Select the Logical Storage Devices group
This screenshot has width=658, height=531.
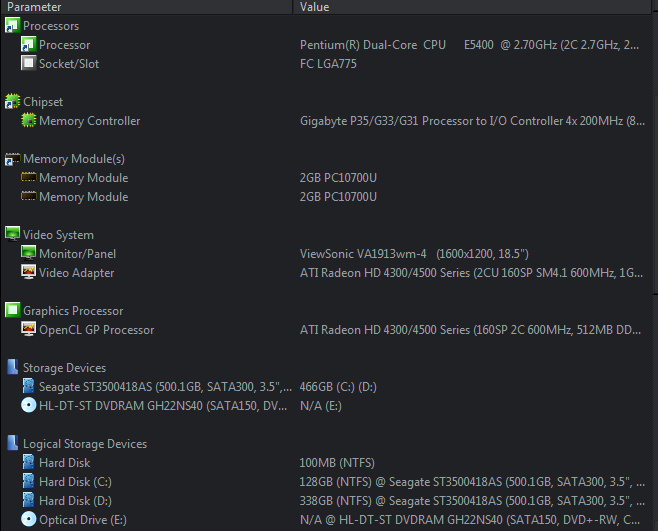tap(327, 444)
